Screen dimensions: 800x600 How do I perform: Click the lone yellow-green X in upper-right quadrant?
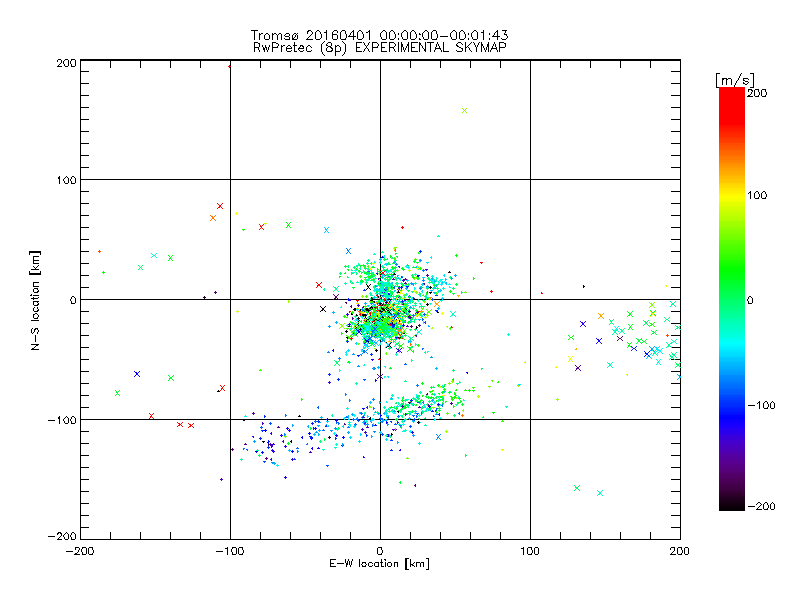[x=464, y=111]
